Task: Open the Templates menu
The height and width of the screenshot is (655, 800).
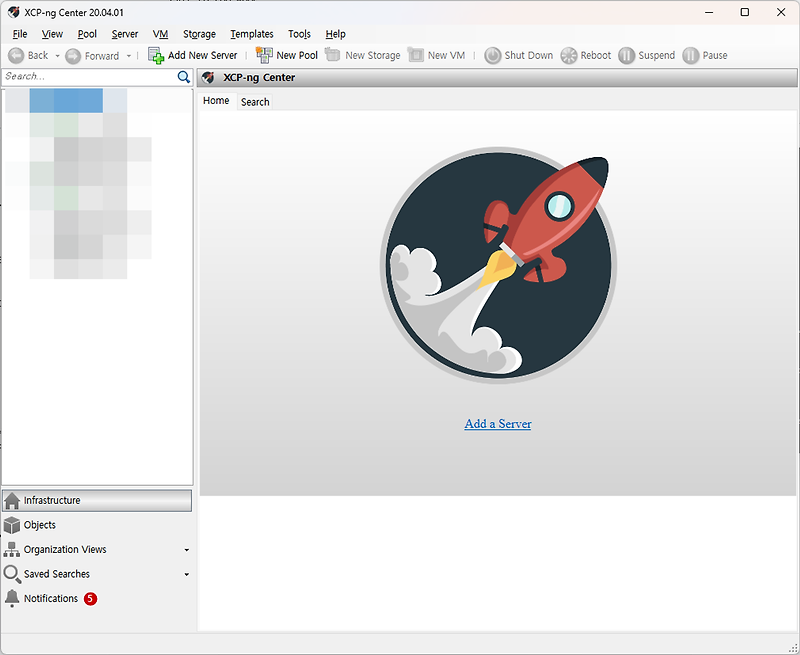Action: tap(252, 34)
